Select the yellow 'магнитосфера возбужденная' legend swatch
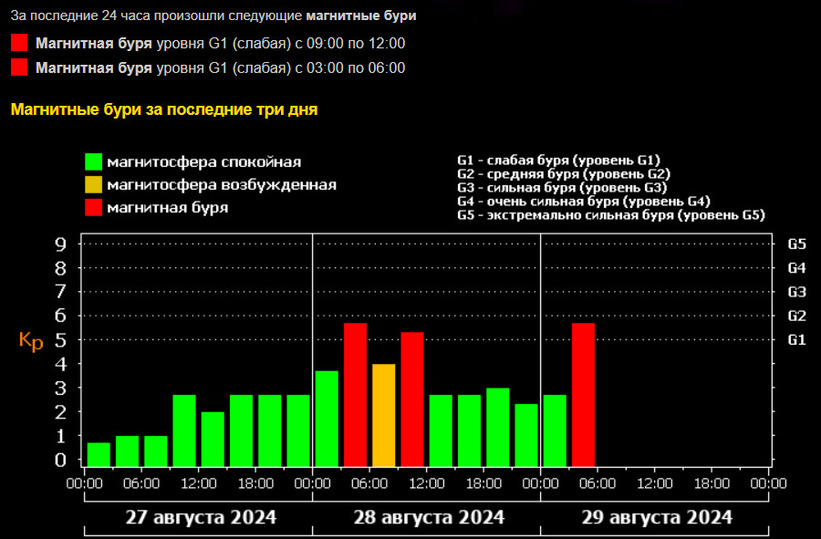The image size is (821, 539). pos(93,184)
